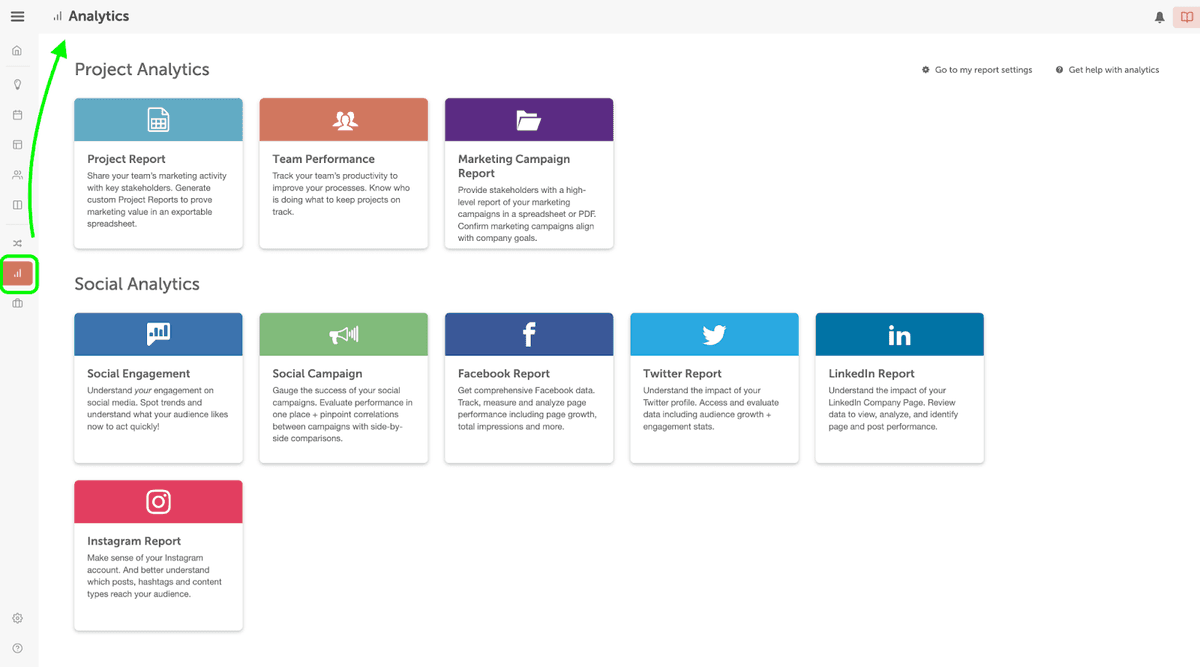Open the calendar from the sidebar

pyautogui.click(x=16, y=115)
